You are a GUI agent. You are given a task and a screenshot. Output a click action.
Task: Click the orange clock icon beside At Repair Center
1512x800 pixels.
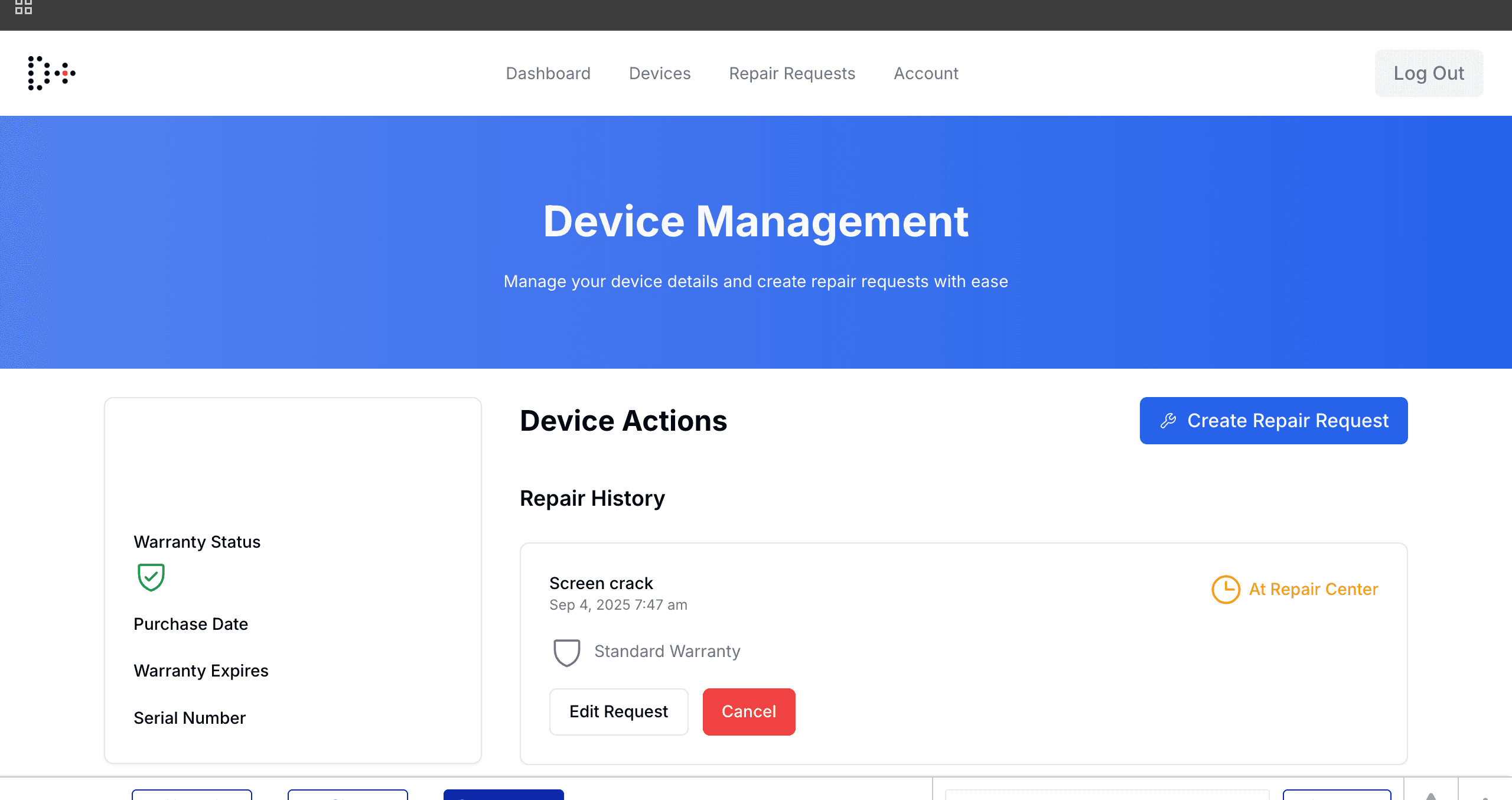[1226, 589]
